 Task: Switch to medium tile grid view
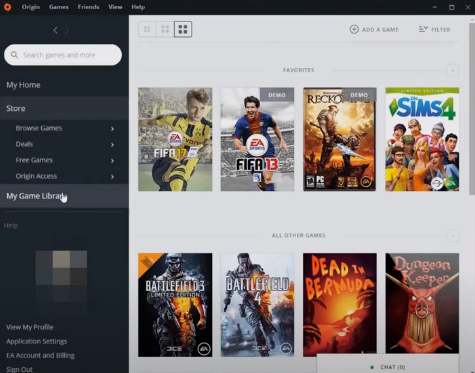pyautogui.click(x=165, y=29)
